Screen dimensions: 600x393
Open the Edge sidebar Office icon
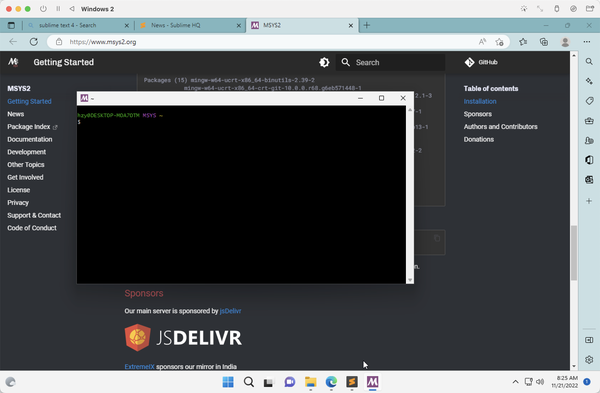coord(589,160)
